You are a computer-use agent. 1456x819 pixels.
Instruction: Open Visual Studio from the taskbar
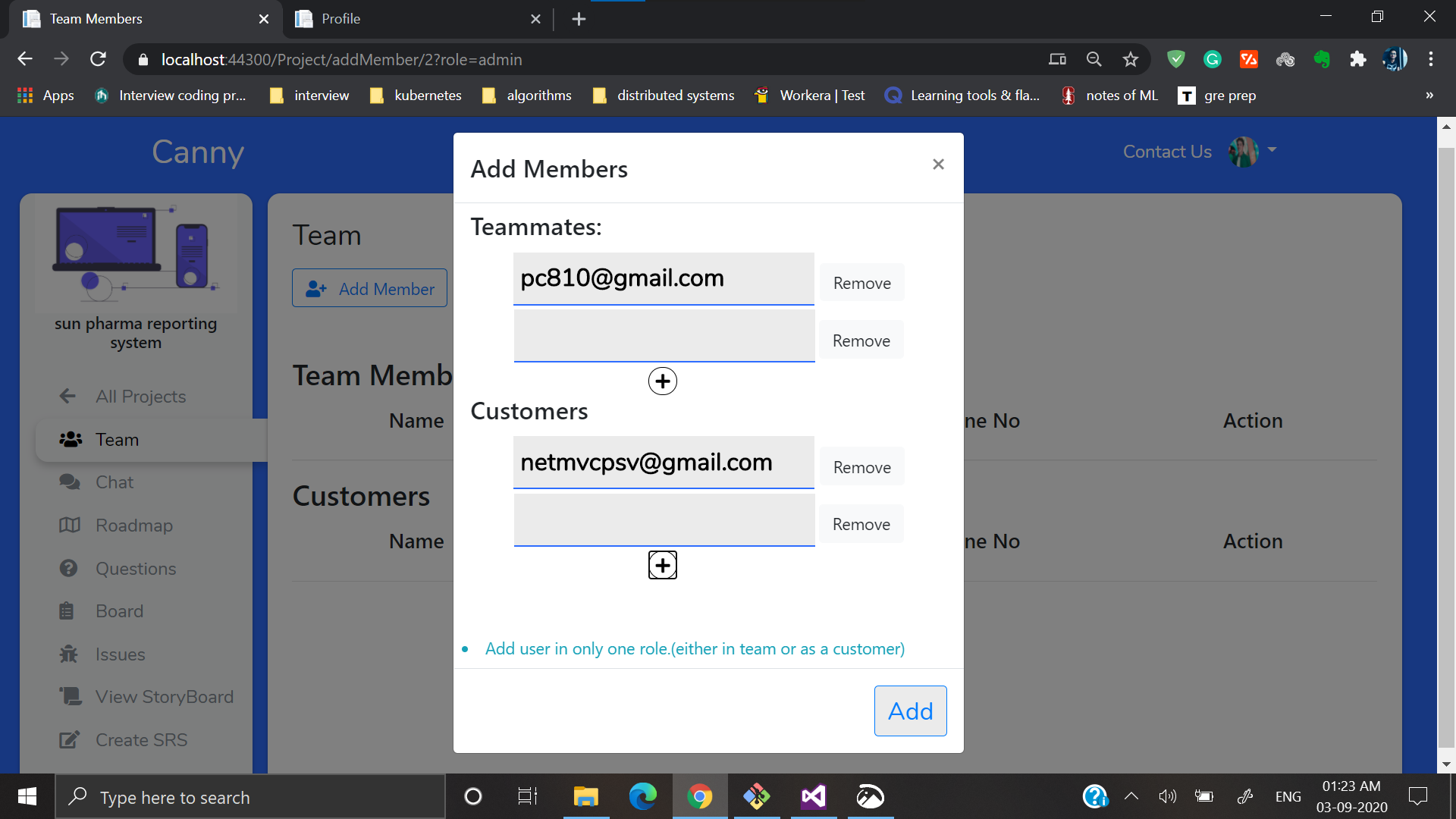pos(813,797)
